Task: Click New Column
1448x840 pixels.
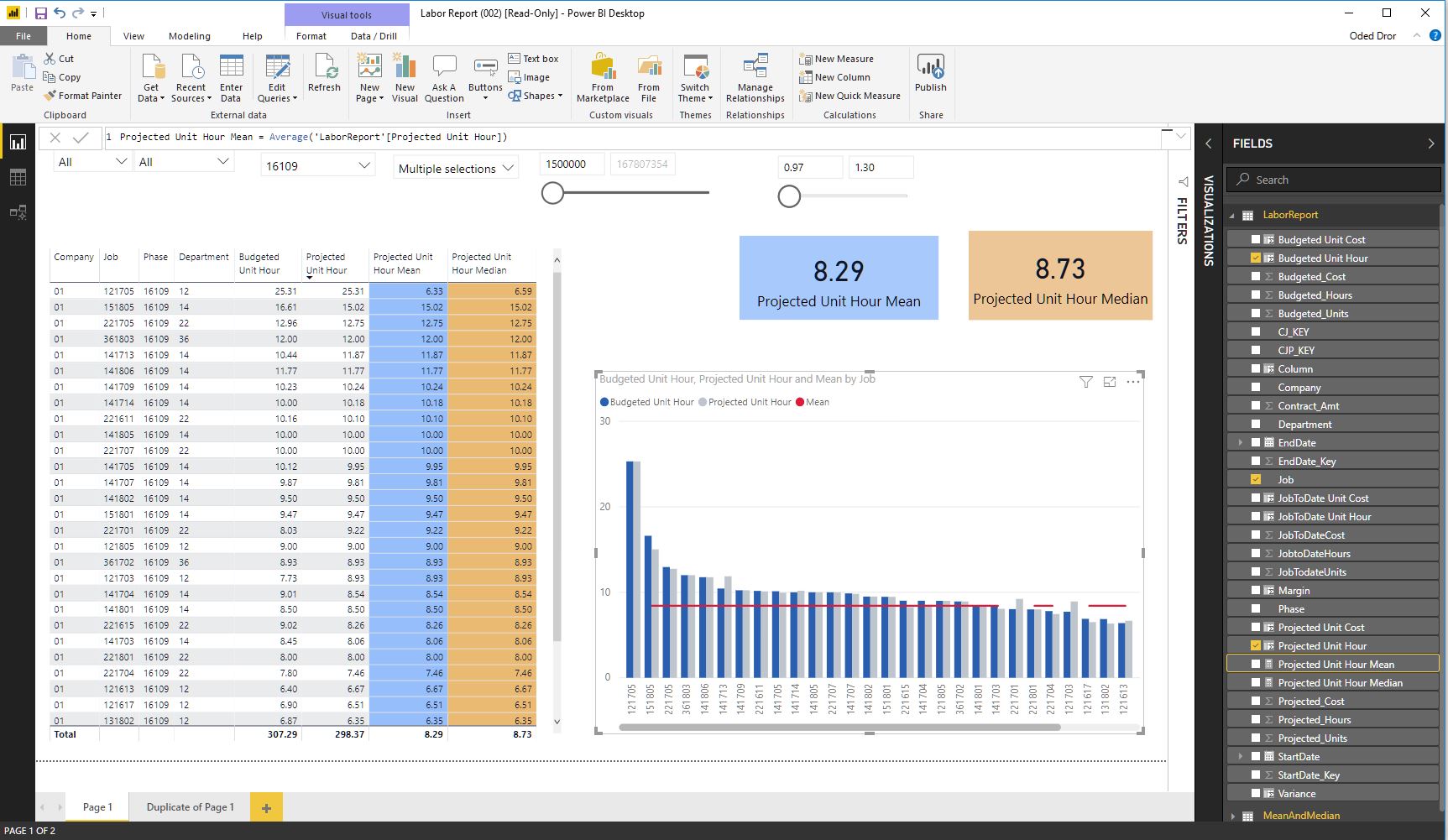Action: [834, 77]
